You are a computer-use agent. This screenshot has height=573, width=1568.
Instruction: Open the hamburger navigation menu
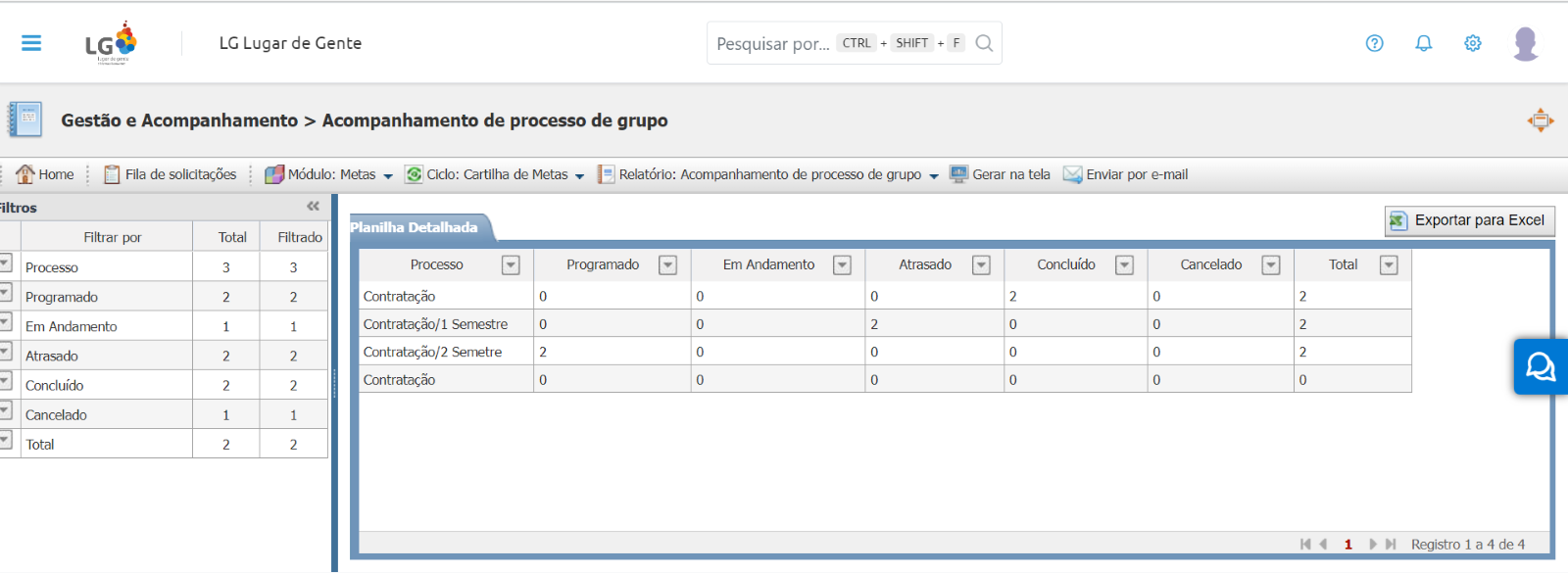tap(31, 43)
